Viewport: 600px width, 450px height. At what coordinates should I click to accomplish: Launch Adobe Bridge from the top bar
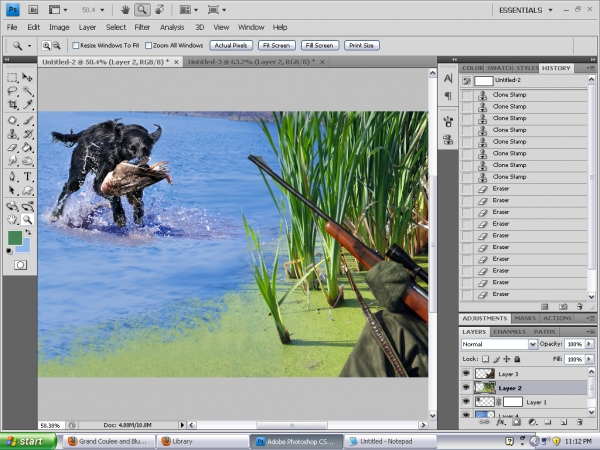33,10
